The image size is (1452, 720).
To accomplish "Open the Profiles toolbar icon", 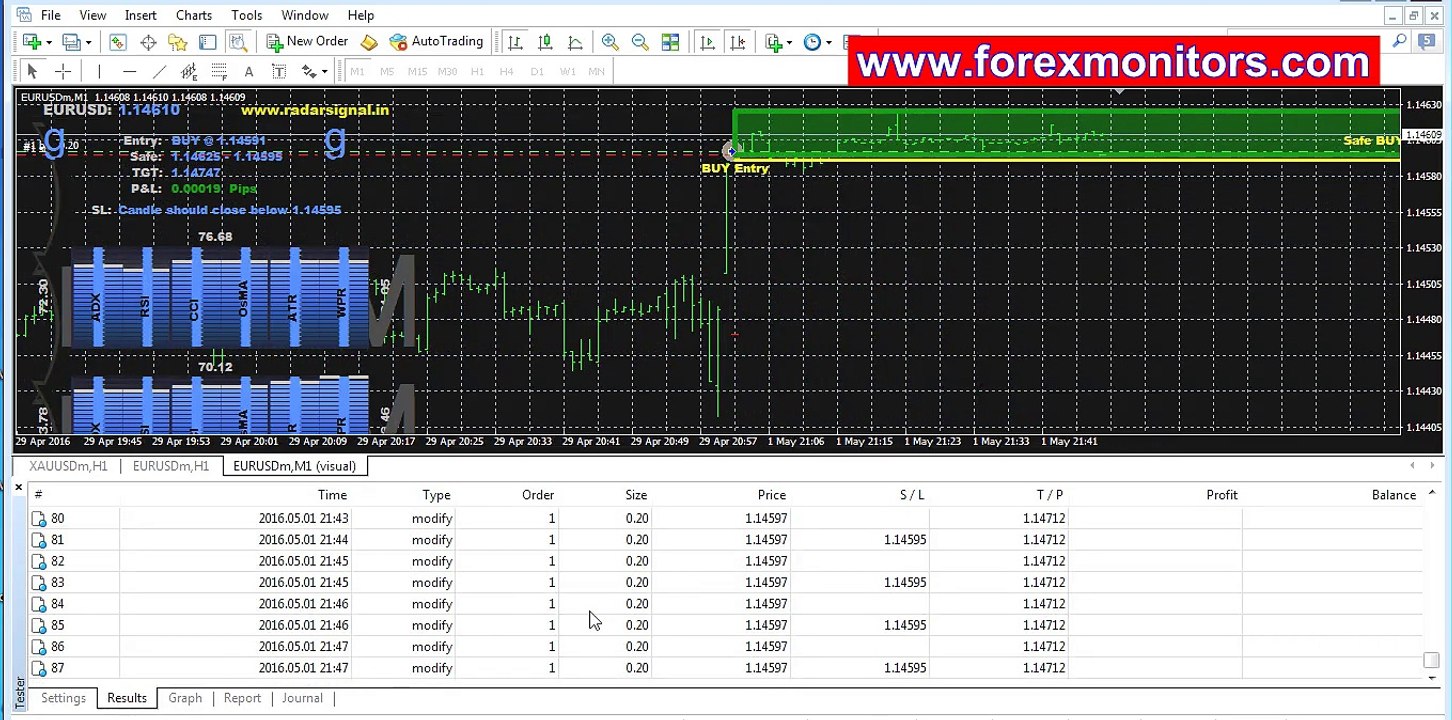I will pyautogui.click(x=71, y=42).
